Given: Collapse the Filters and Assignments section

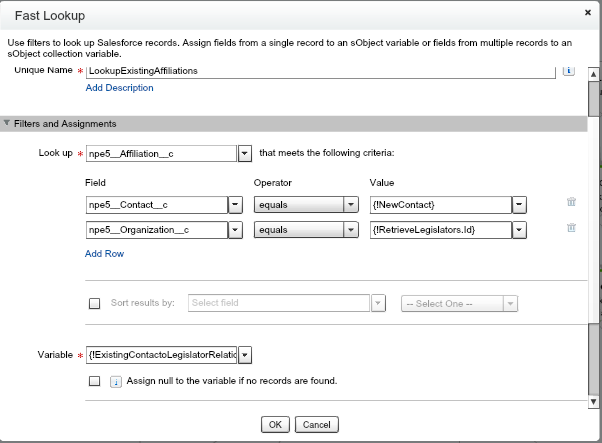Looking at the screenshot, I should (8, 124).
